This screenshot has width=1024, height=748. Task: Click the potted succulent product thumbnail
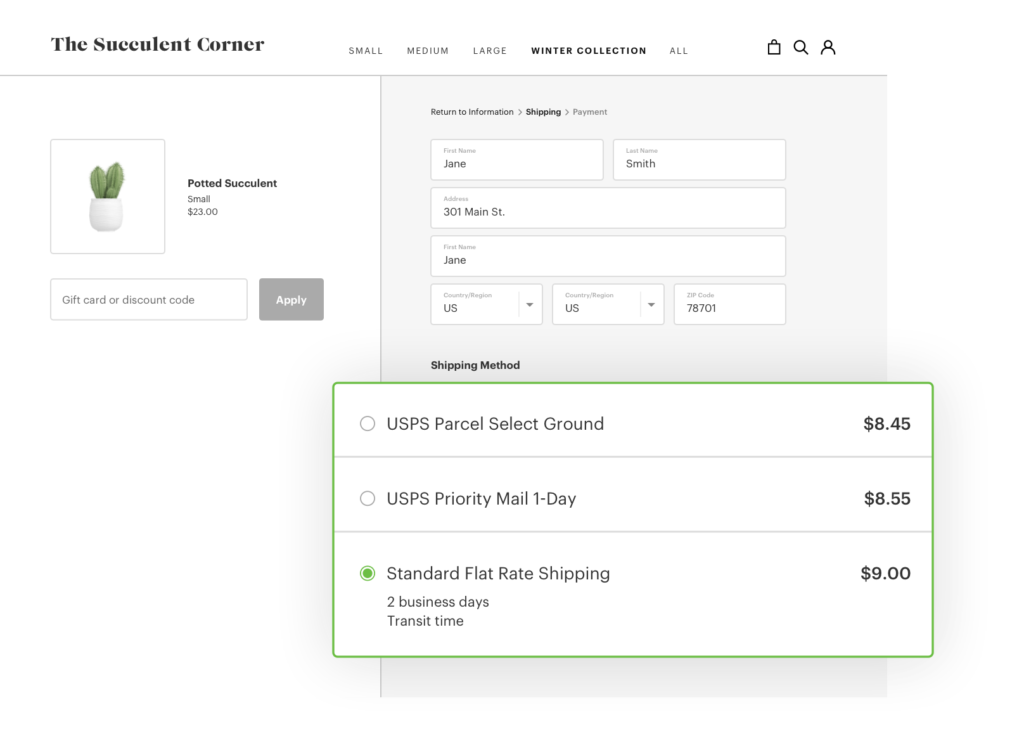click(x=108, y=196)
